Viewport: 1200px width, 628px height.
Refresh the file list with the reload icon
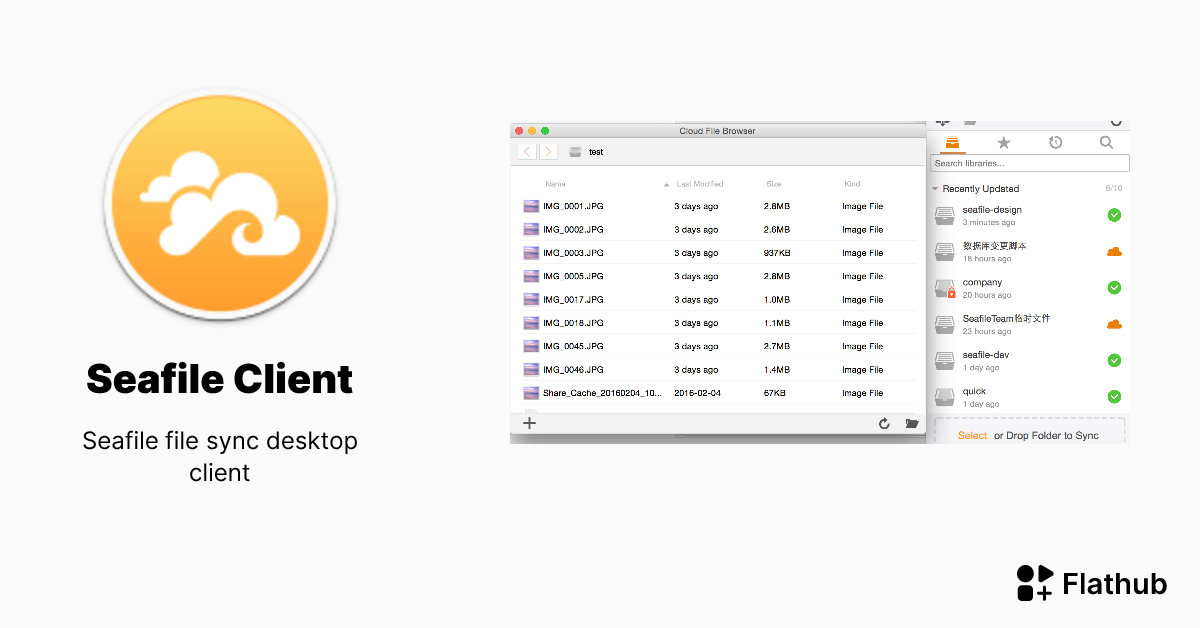(x=884, y=424)
